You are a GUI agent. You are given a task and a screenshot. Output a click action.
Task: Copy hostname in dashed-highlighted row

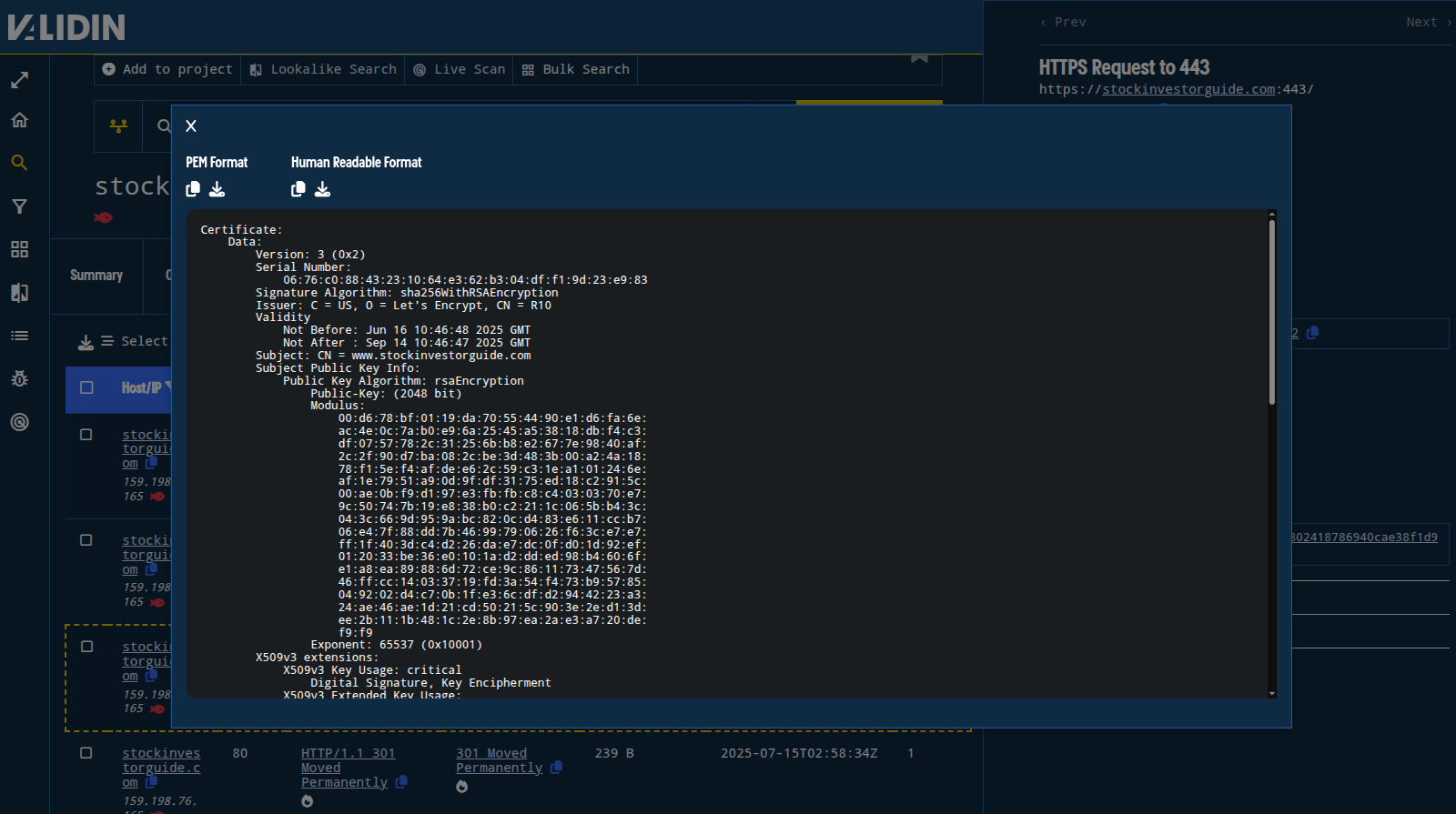pyautogui.click(x=151, y=676)
